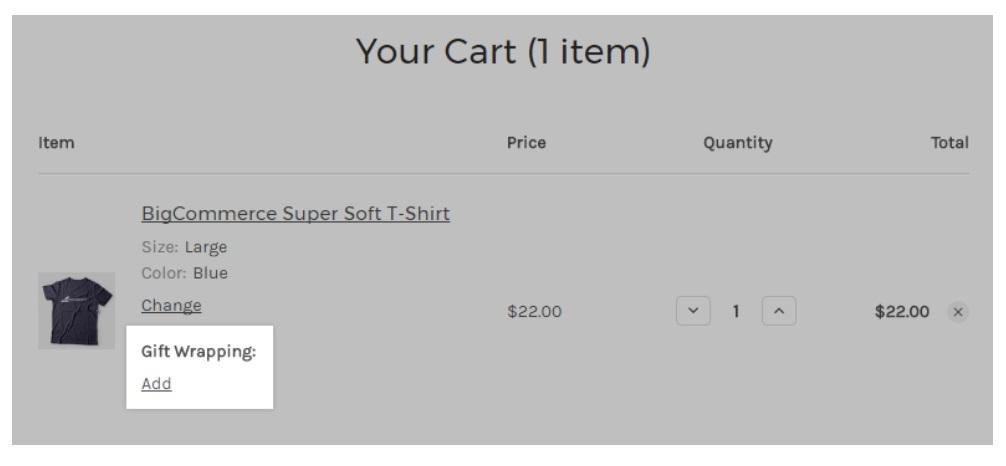Add gift wrapping to the item

click(156, 384)
